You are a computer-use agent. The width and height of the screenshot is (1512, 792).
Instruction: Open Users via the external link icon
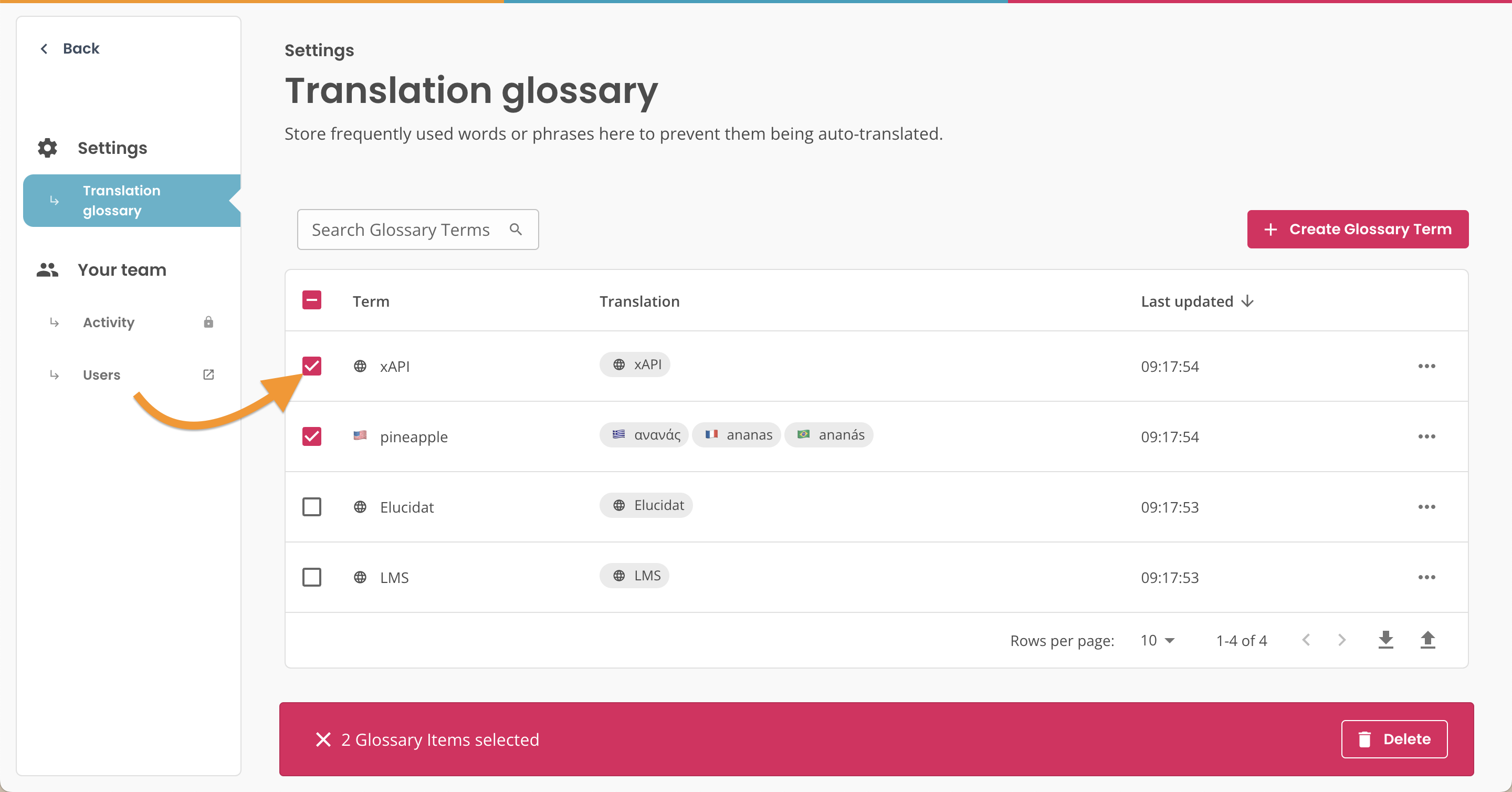tap(208, 374)
